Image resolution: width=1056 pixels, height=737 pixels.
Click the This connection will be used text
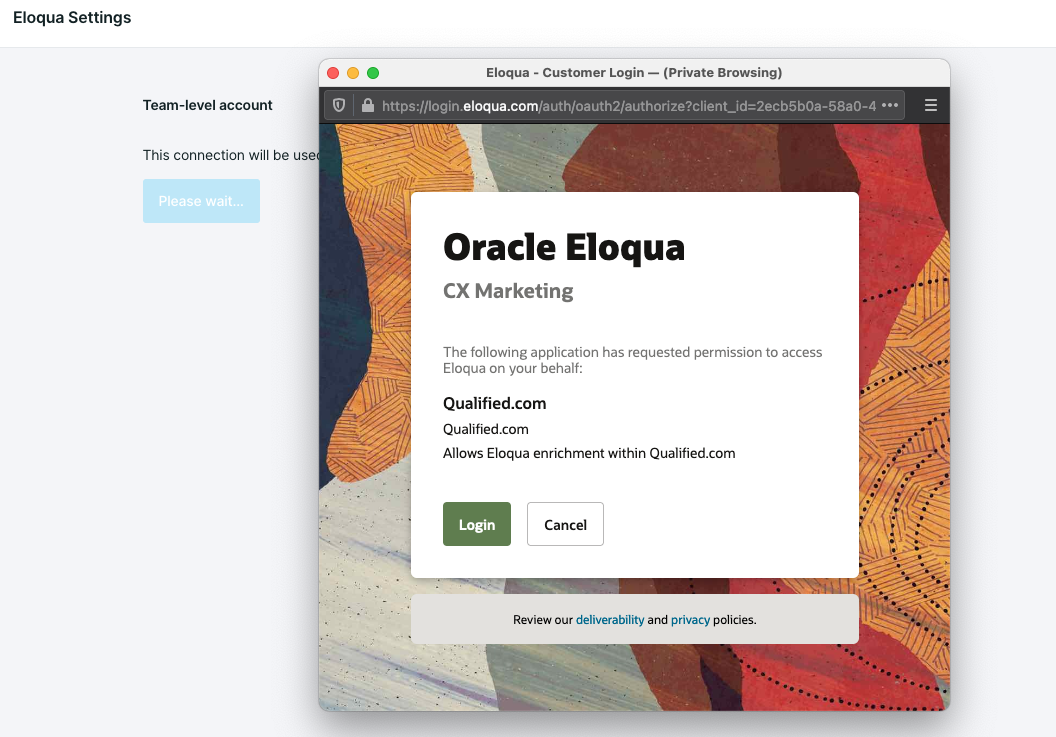[x=231, y=155]
